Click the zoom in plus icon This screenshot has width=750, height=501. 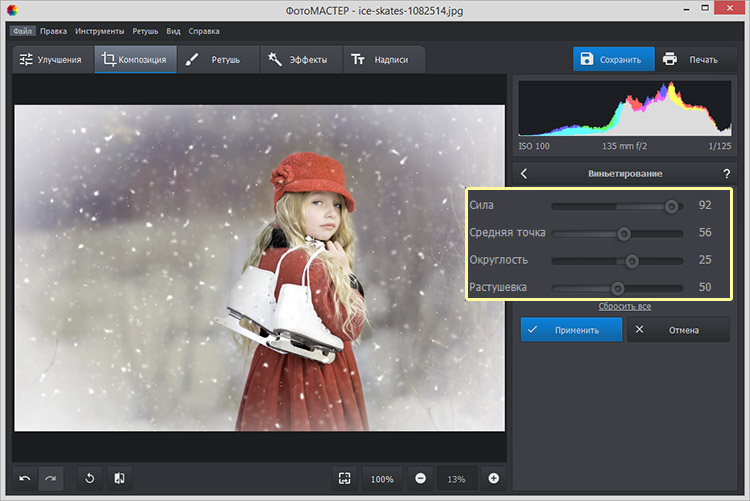point(494,478)
